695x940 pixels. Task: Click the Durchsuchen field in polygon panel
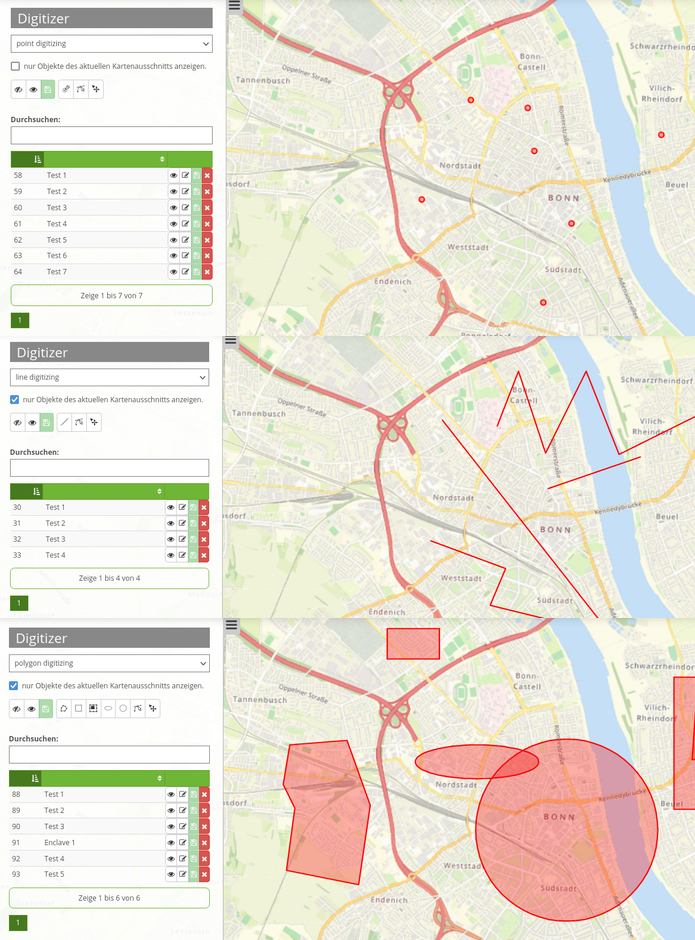click(x=109, y=754)
